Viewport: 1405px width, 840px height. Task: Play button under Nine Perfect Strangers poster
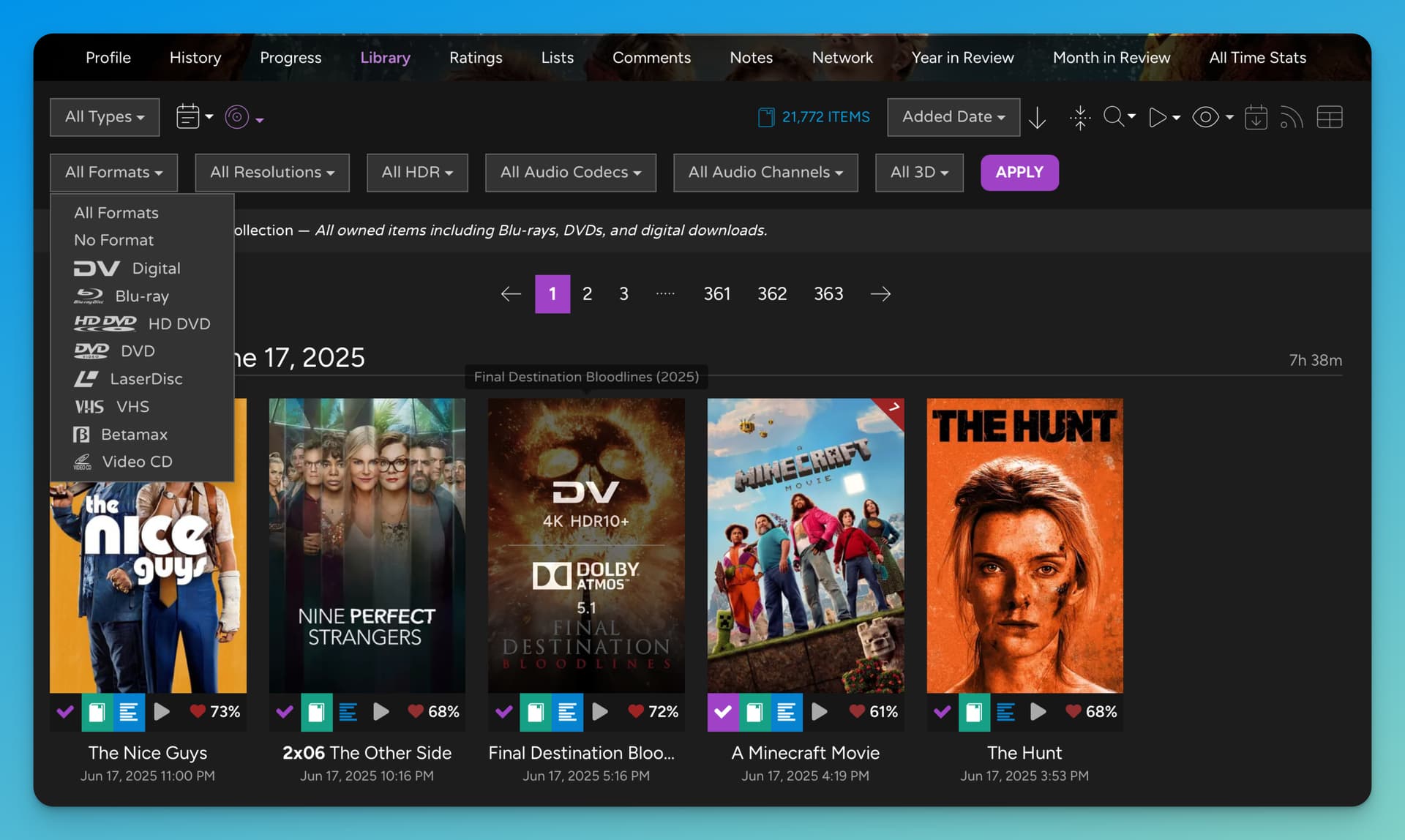click(x=381, y=712)
